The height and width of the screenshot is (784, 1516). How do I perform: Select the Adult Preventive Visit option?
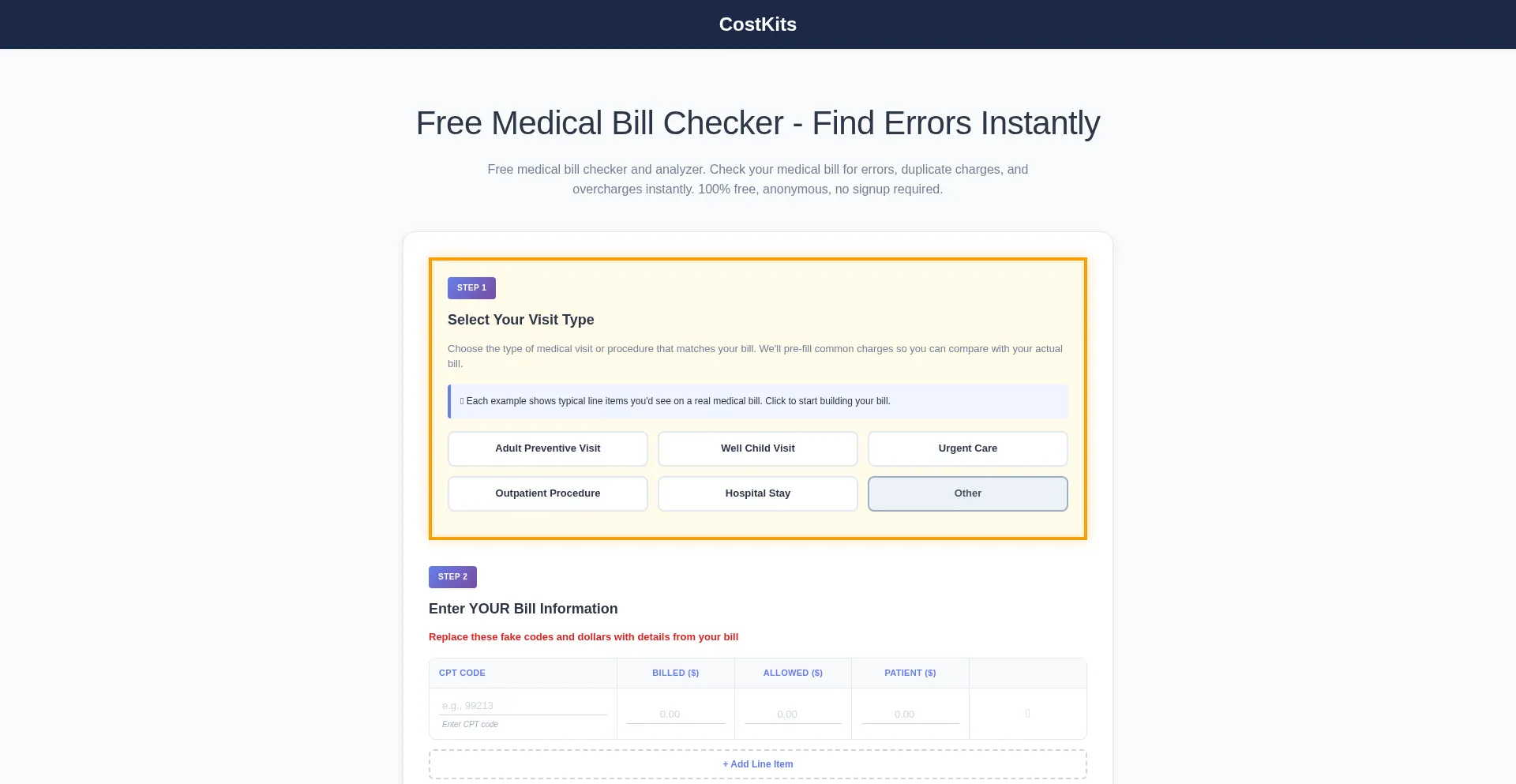[547, 448]
